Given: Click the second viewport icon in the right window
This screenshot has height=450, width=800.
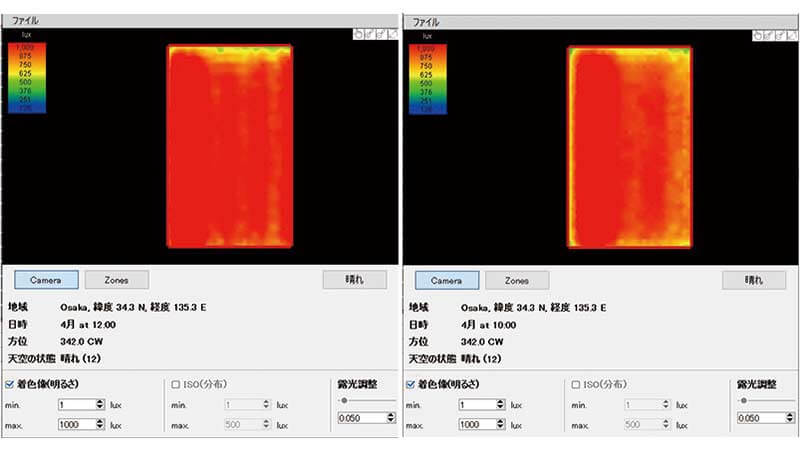Looking at the screenshot, I should tap(770, 35).
